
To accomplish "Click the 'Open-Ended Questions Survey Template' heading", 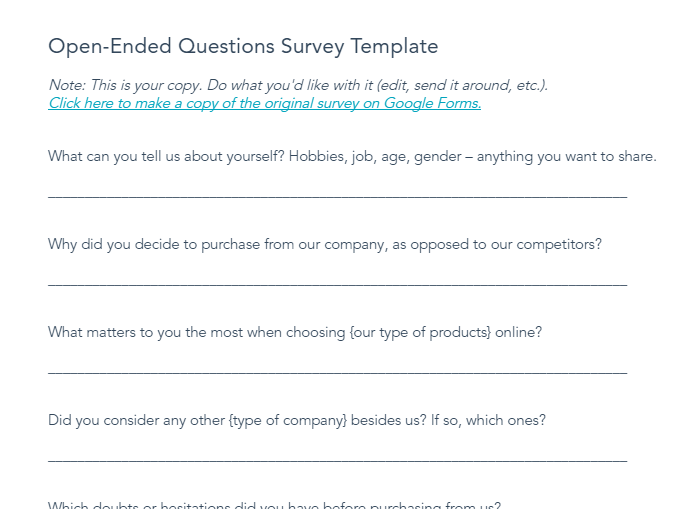I will [243, 47].
